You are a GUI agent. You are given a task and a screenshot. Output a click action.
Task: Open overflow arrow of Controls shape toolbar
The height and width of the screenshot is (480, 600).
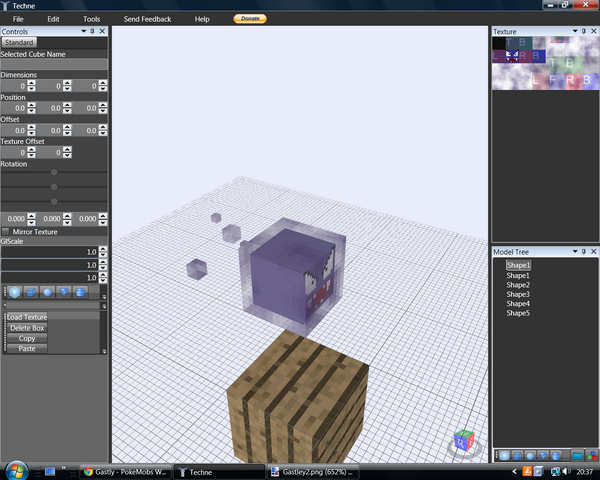104,297
